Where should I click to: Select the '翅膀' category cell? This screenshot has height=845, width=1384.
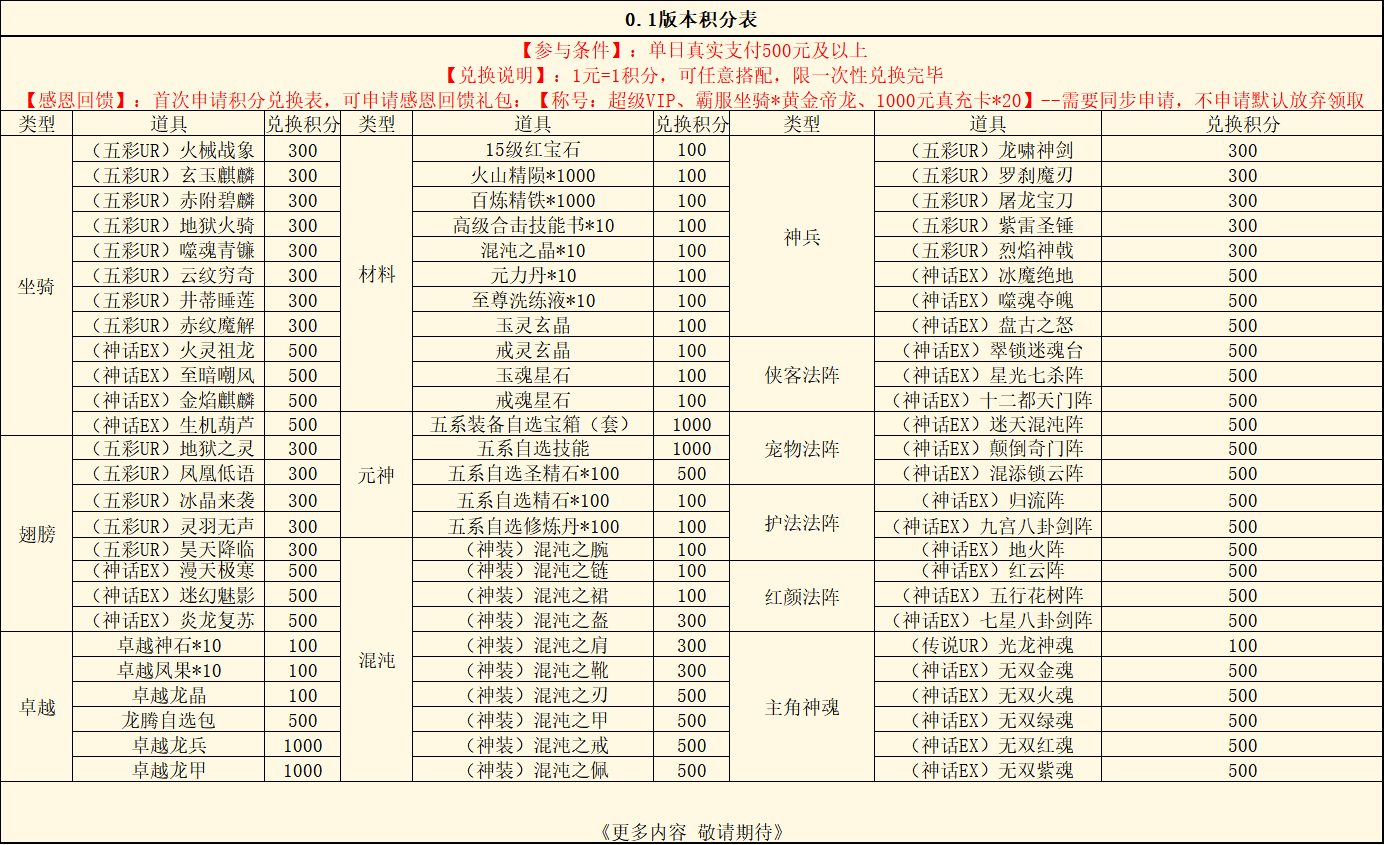(x=37, y=534)
